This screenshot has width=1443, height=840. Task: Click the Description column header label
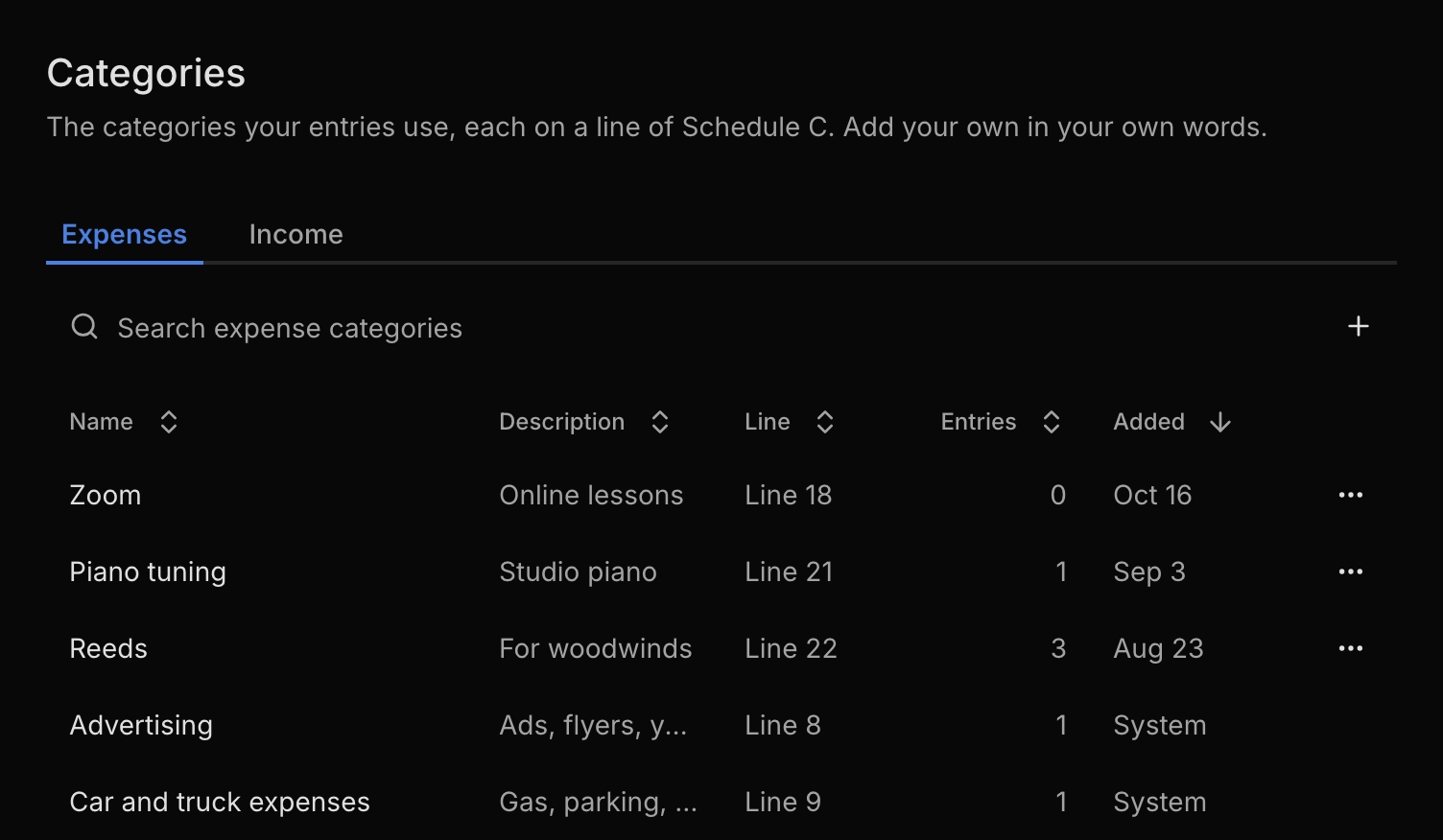pos(561,422)
